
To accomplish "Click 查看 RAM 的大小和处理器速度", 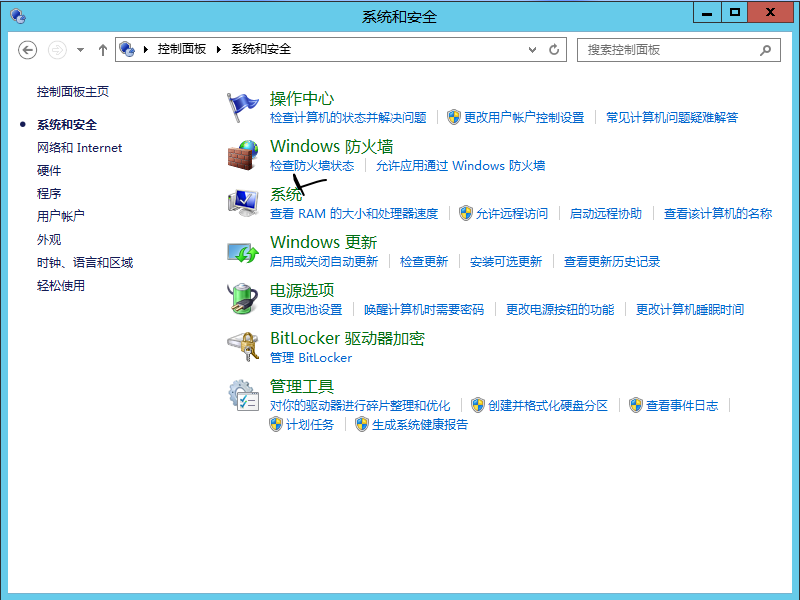I will pyautogui.click(x=354, y=214).
